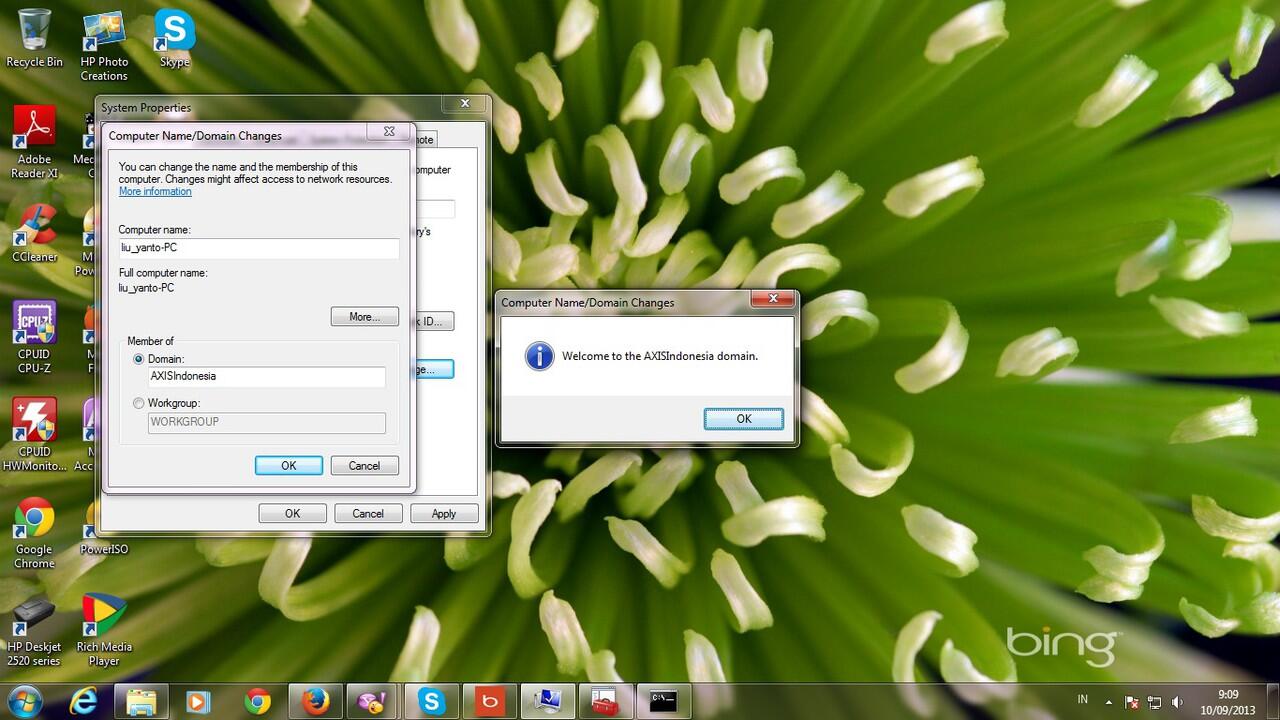Open the red toolbox taskbar icon
The width and height of the screenshot is (1280, 720).
606,702
